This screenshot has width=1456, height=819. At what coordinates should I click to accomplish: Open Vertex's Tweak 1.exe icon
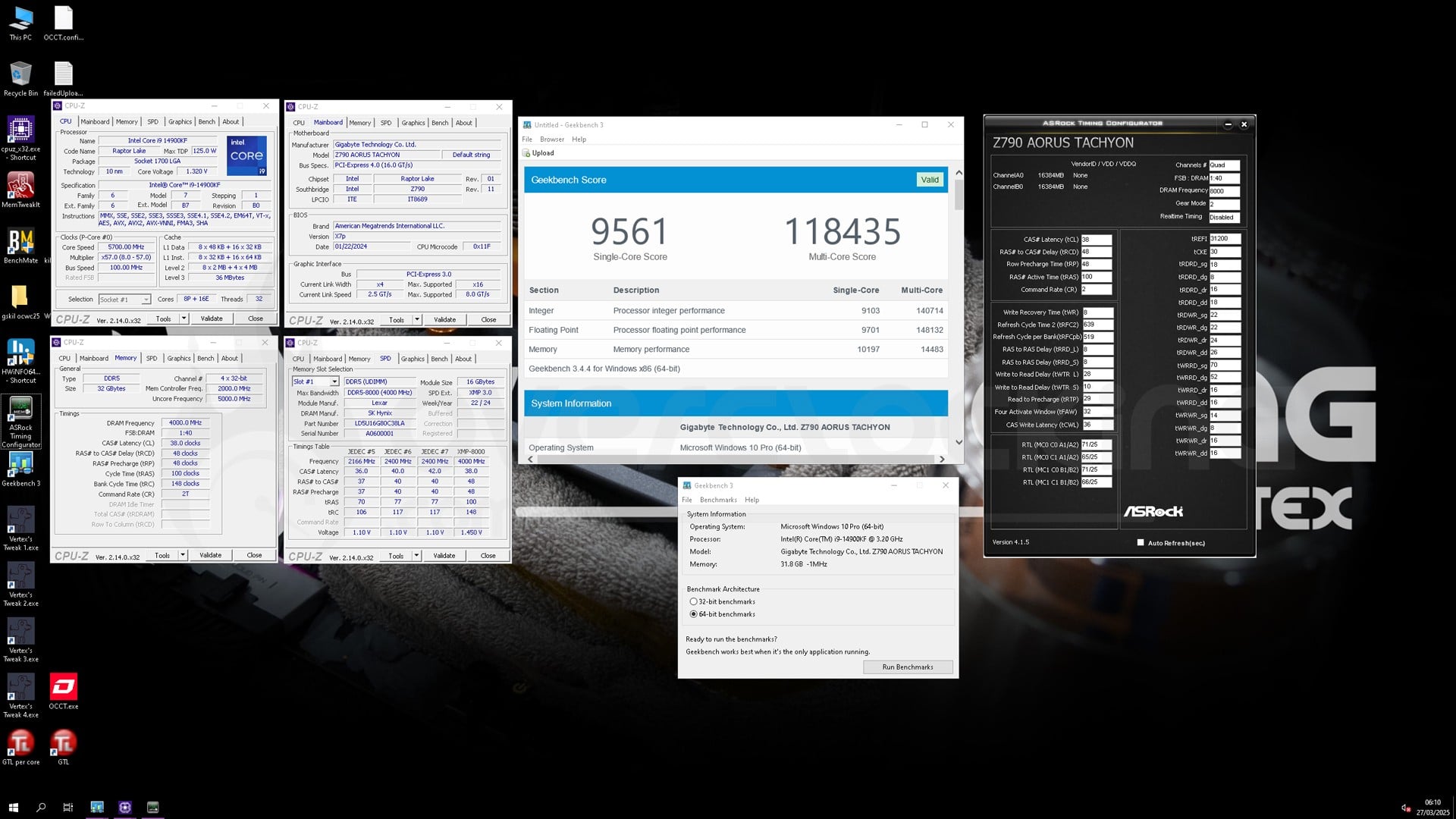point(20,528)
